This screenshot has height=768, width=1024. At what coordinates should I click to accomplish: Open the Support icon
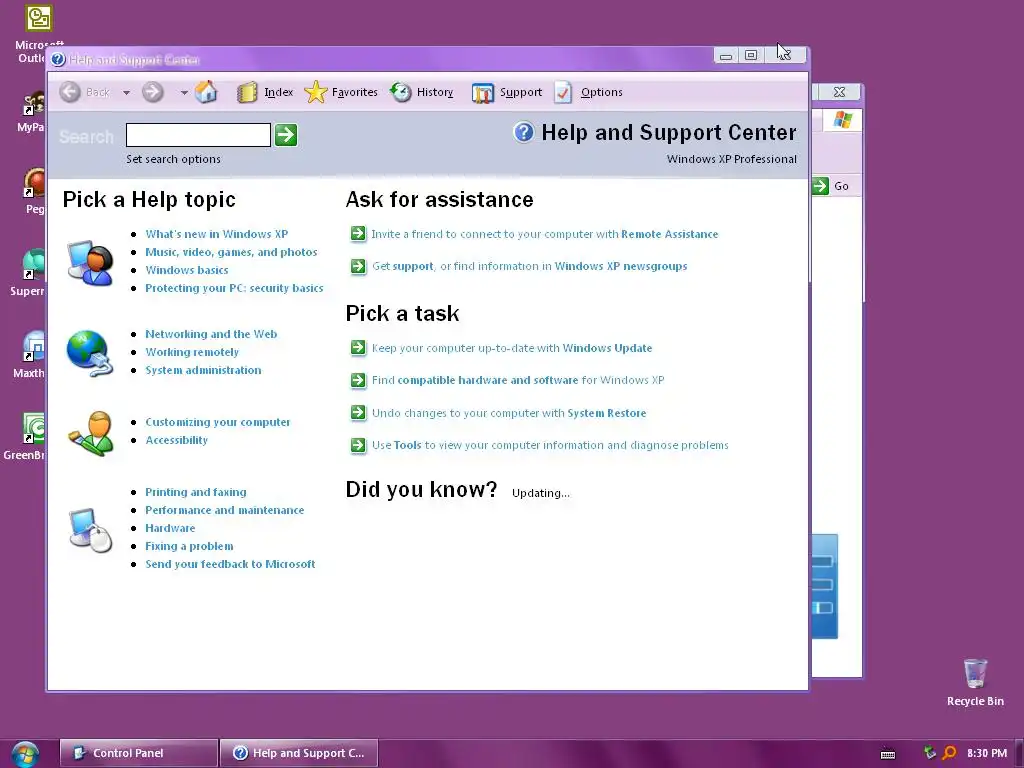click(483, 93)
